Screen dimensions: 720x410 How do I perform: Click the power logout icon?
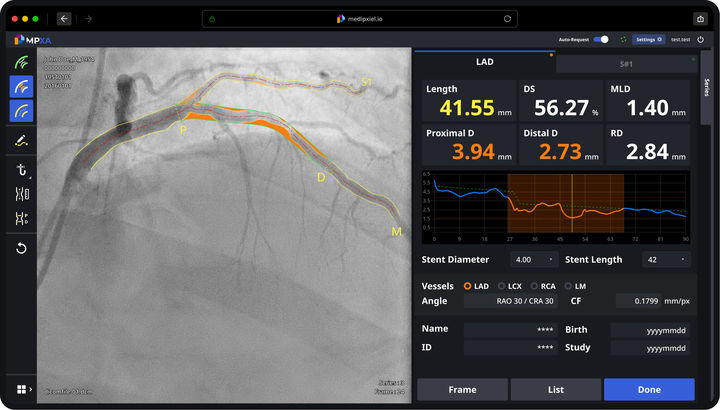coord(700,39)
